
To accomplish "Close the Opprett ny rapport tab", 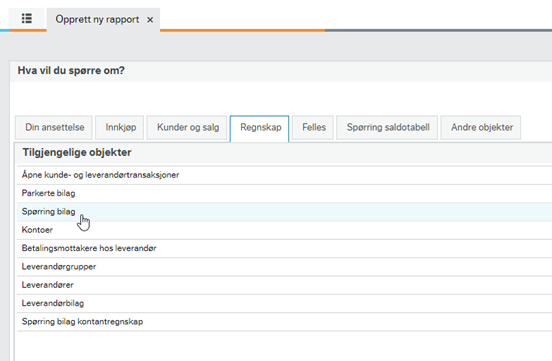I will tap(150, 20).
